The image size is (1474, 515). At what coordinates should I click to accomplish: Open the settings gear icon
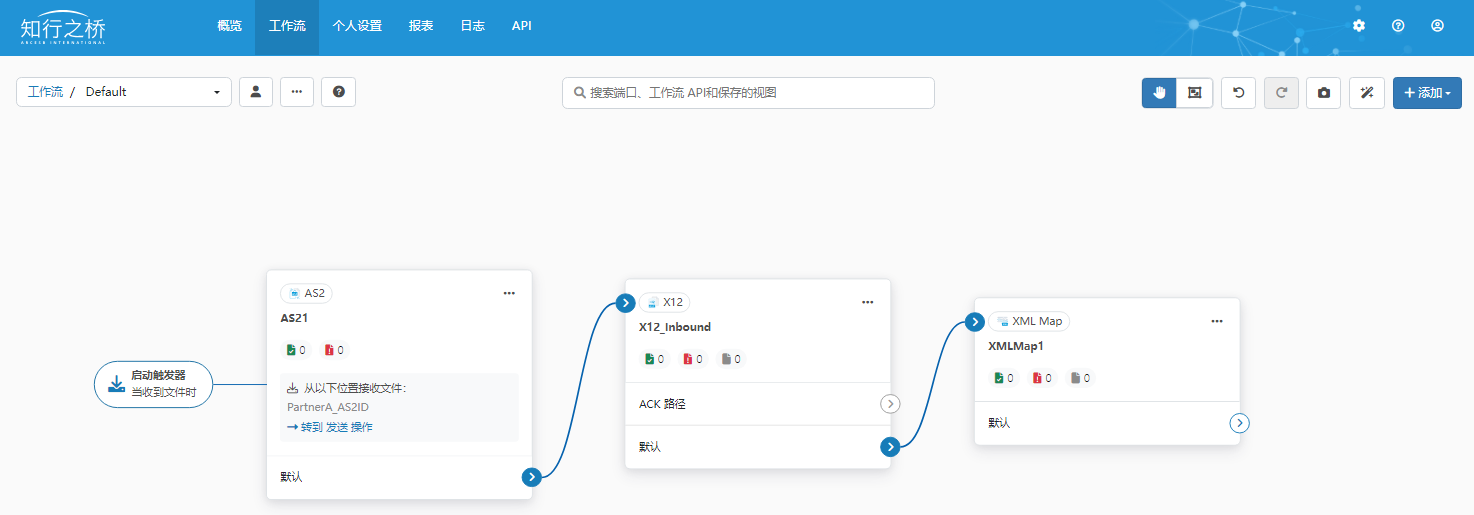tap(1358, 26)
